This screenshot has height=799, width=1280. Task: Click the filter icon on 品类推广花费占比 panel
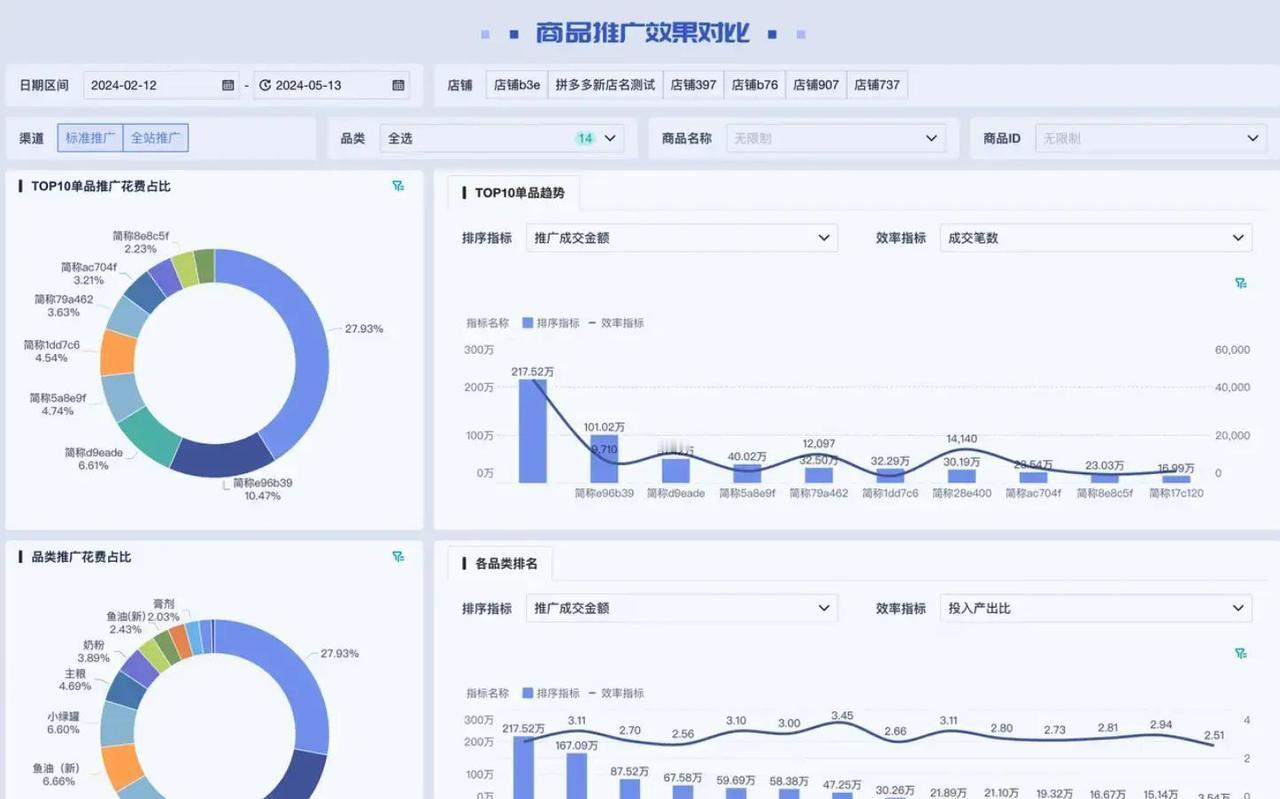coord(398,557)
